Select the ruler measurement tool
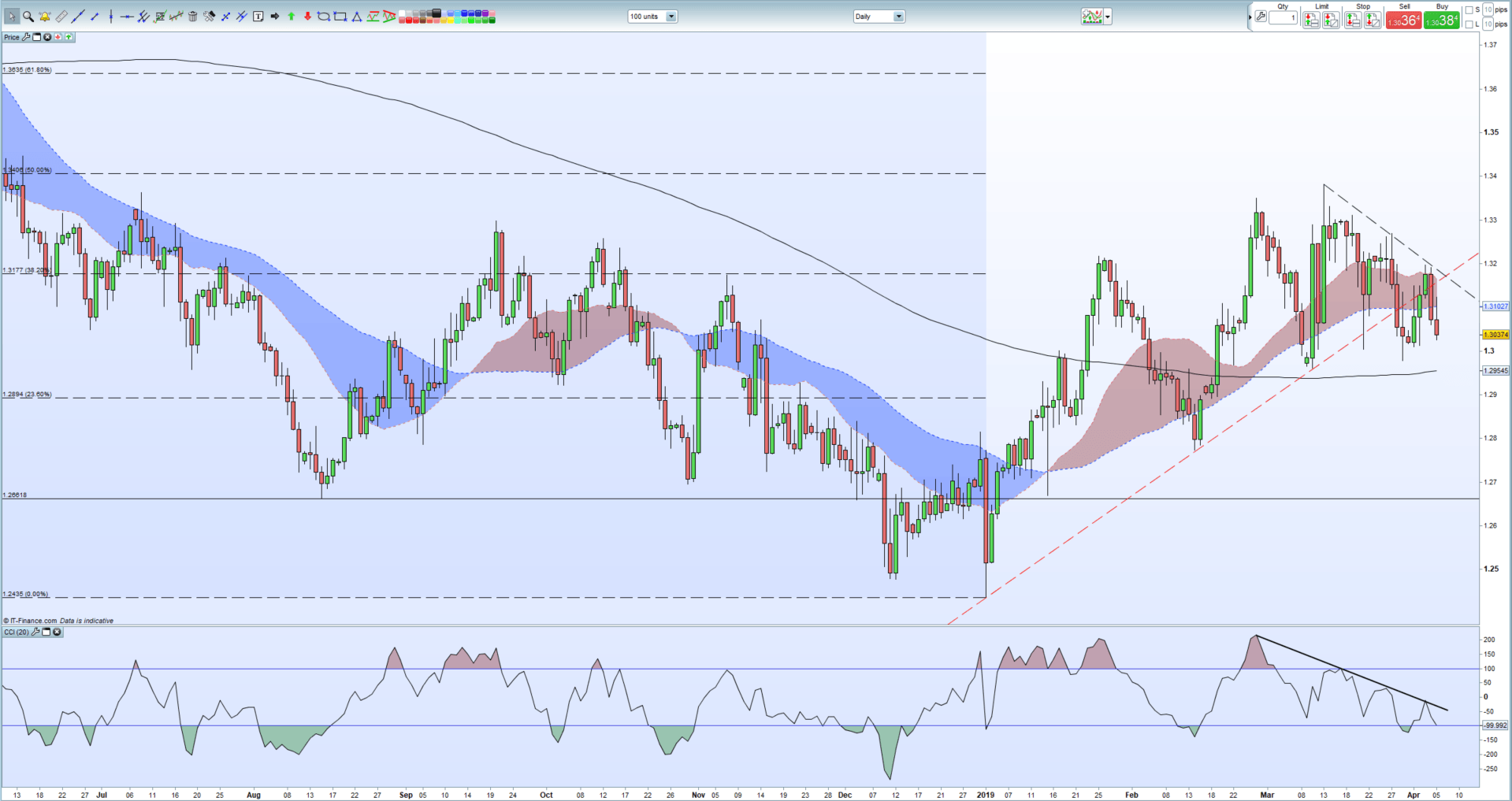The width and height of the screenshot is (1512, 801). pyautogui.click(x=61, y=17)
